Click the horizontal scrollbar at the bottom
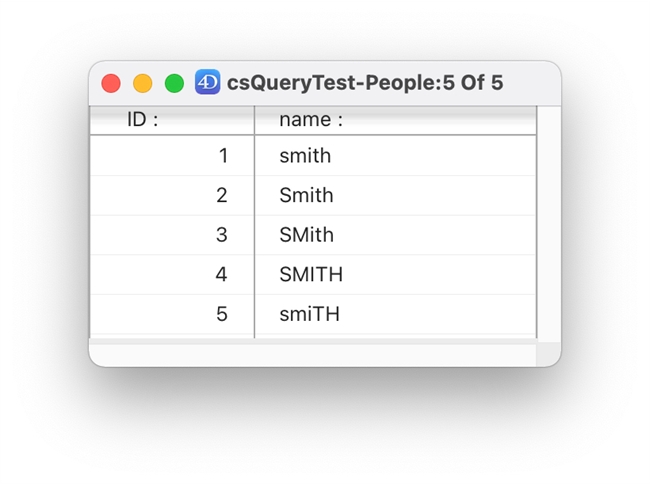The width and height of the screenshot is (650, 484). (312, 355)
